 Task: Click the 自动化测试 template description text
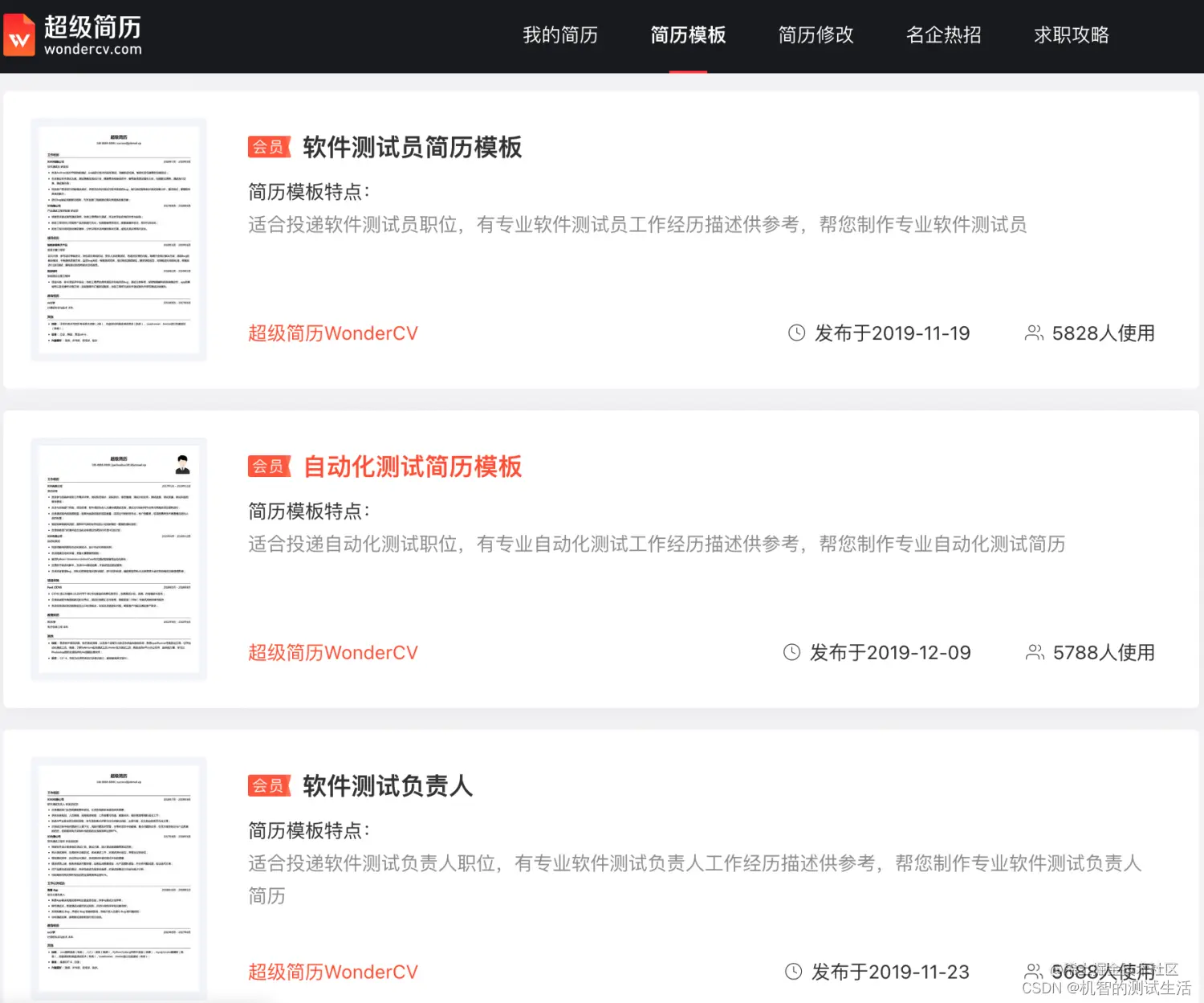[x=657, y=544]
